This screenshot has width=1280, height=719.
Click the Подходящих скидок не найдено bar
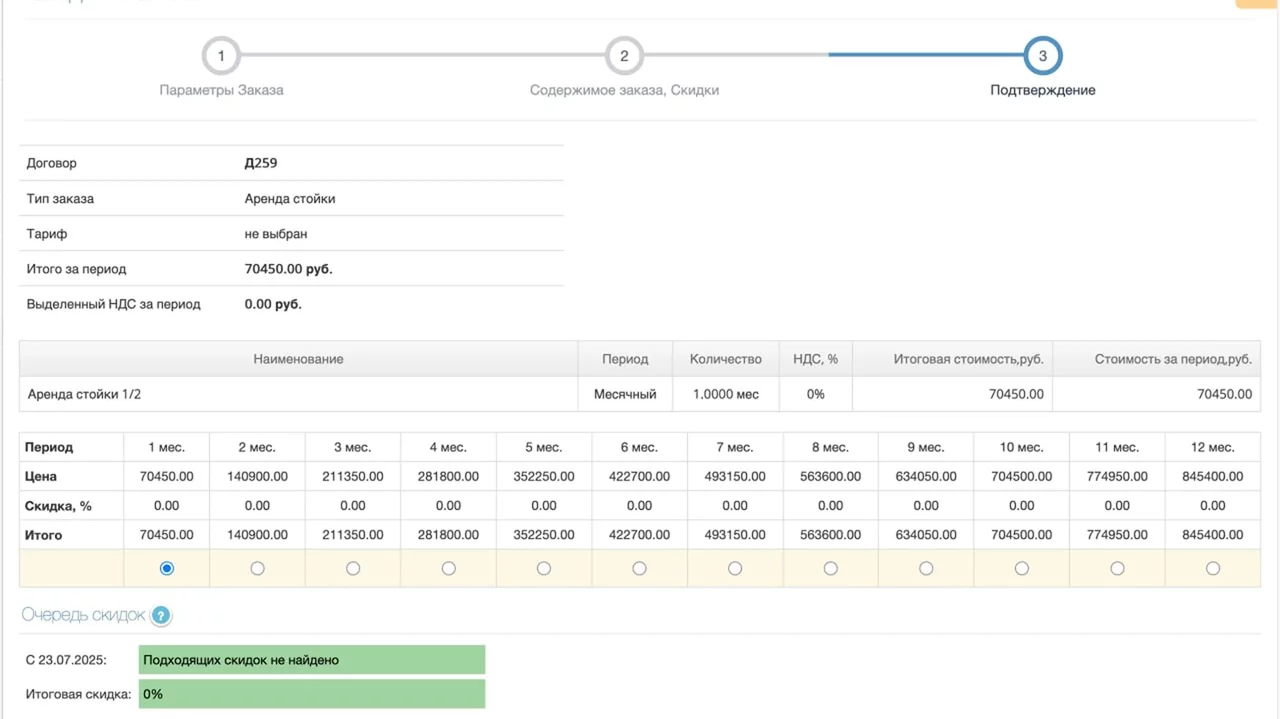click(x=311, y=660)
